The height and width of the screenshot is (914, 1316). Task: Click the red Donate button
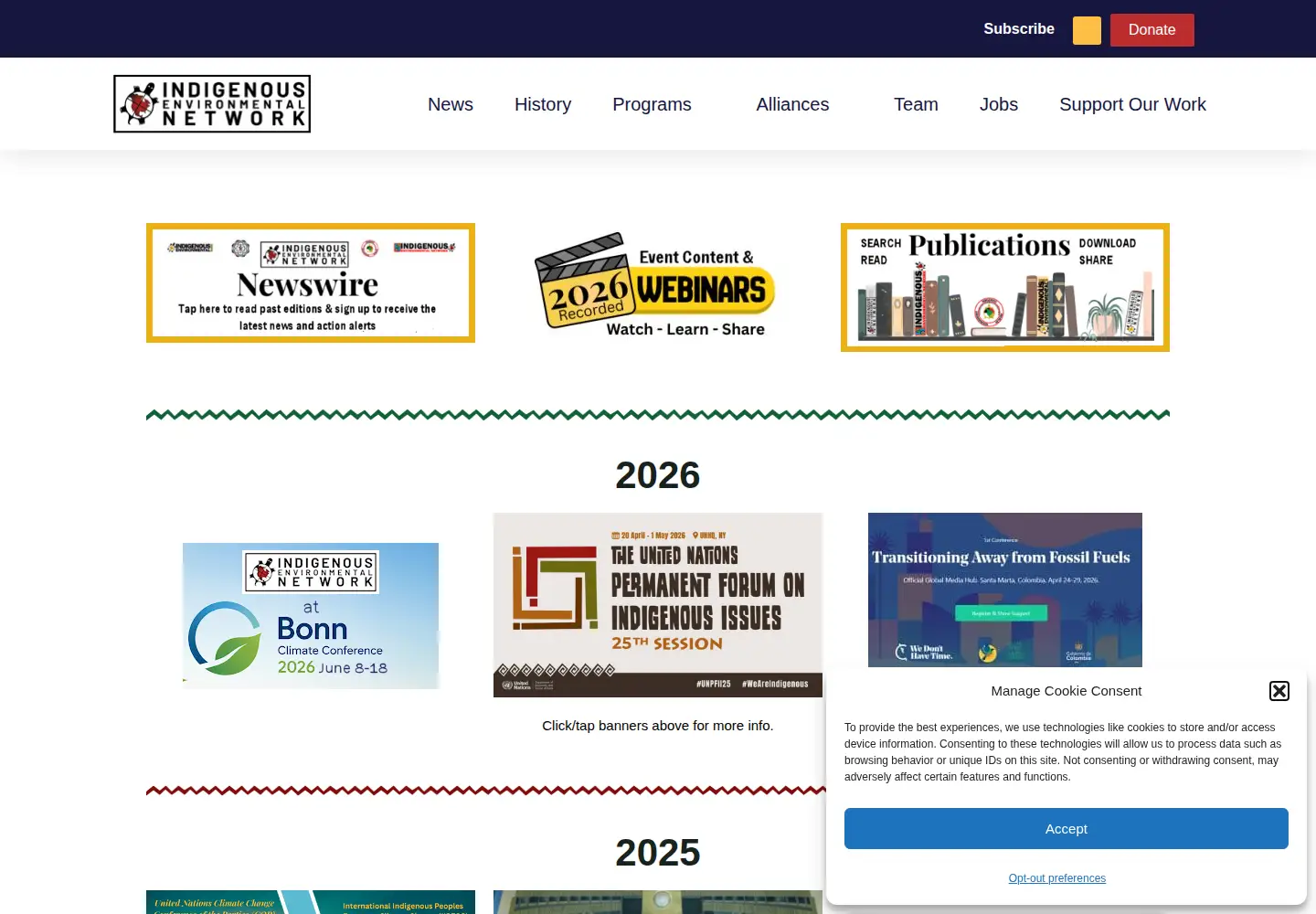(1151, 30)
